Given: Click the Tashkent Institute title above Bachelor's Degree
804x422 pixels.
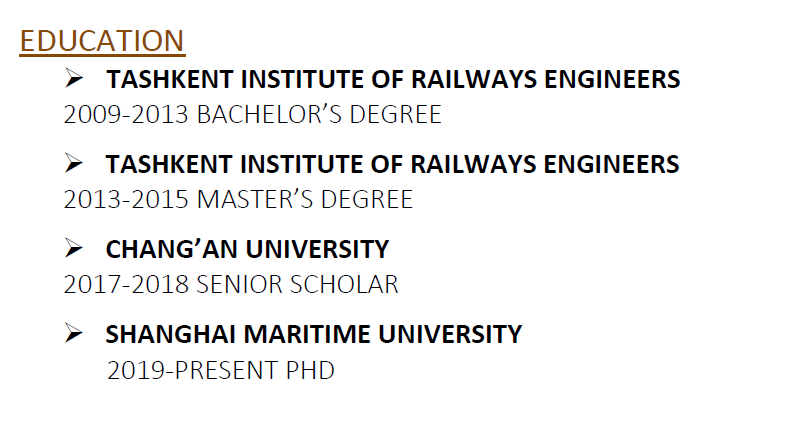Looking at the screenshot, I should 393,79.
